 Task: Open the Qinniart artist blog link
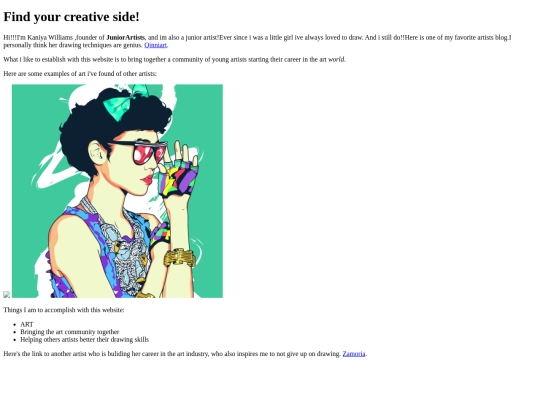click(x=155, y=45)
